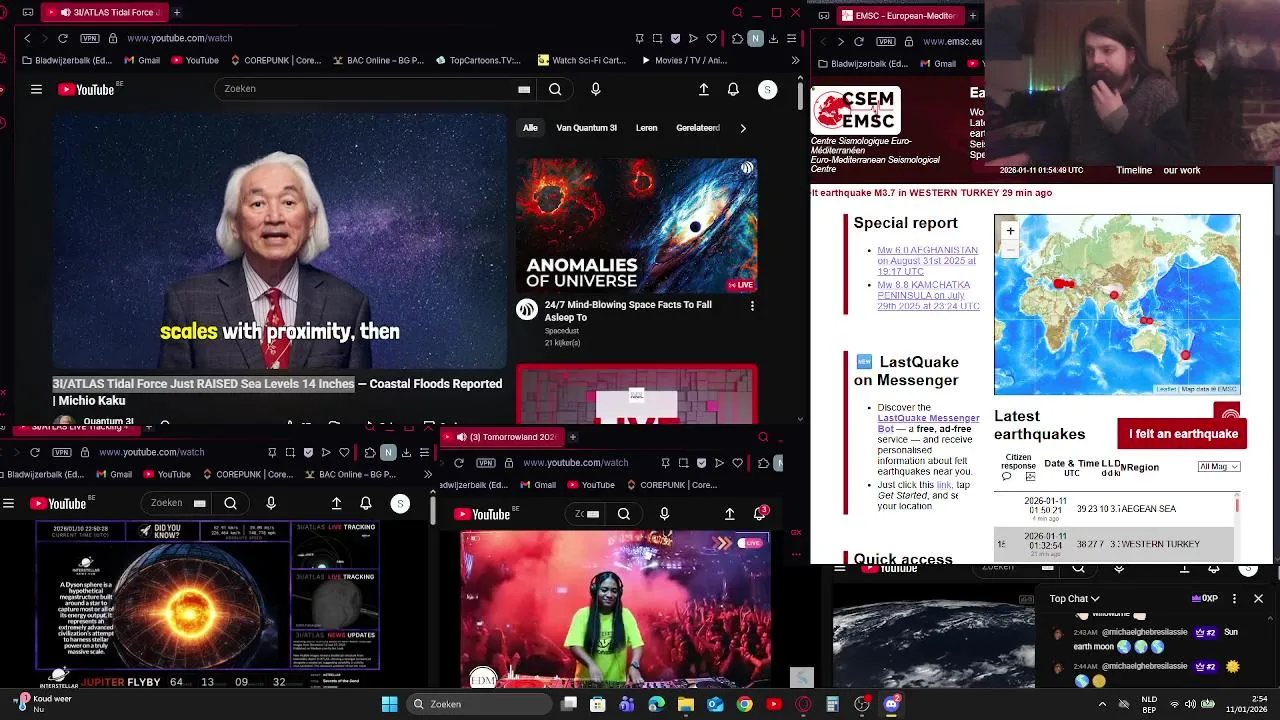This screenshot has width=1280, height=720.
Task: Open the Top Chat dropdown
Action: (1075, 599)
